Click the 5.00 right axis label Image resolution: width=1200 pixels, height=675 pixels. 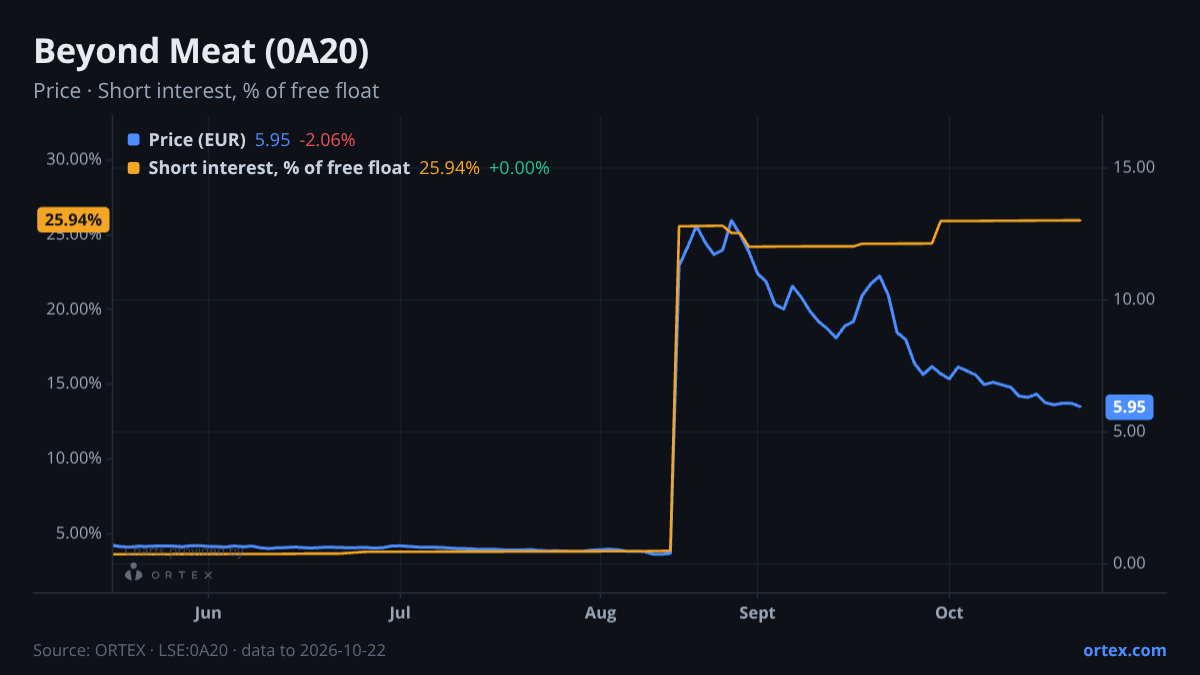coord(1130,431)
